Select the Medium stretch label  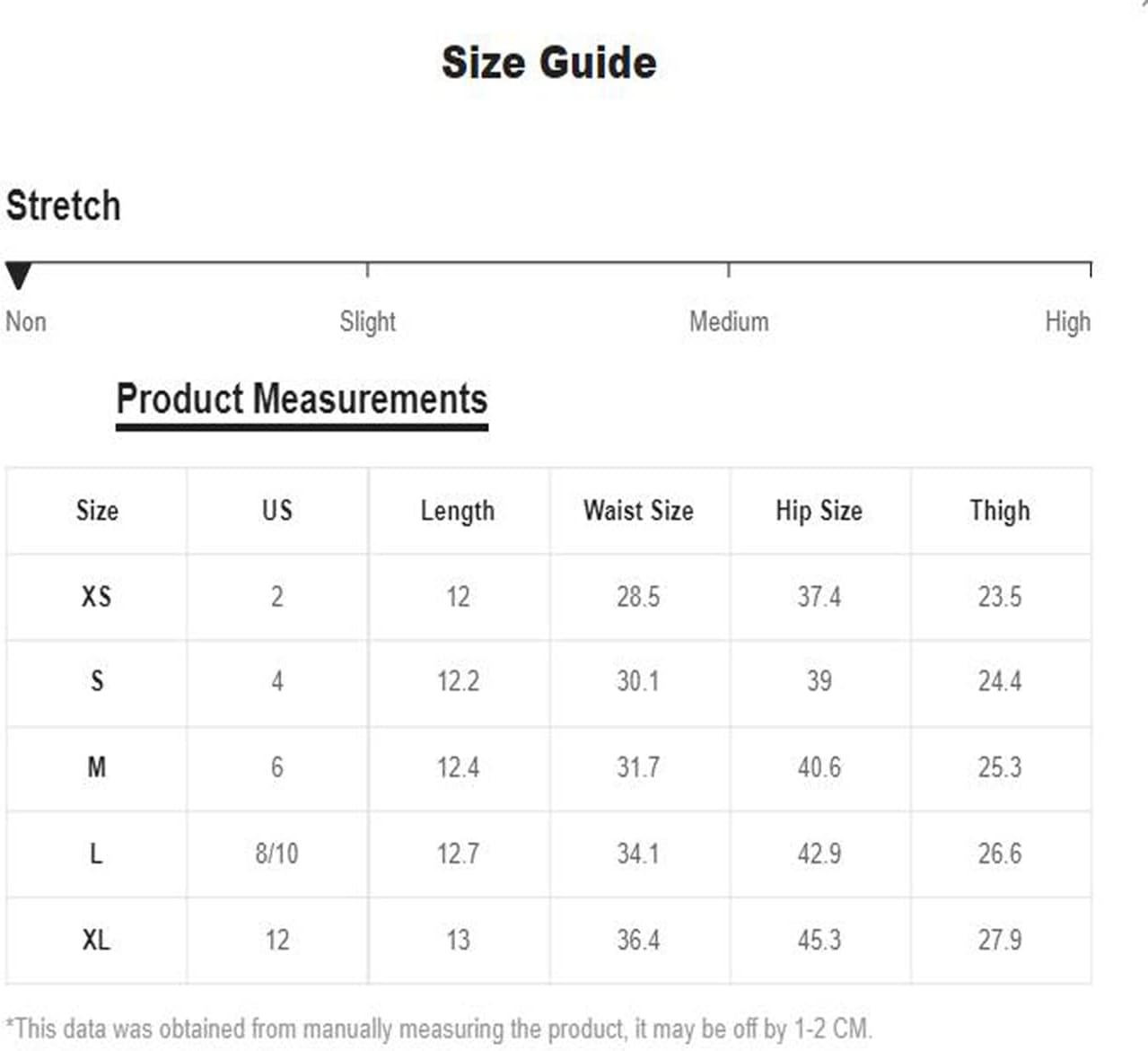pyautogui.click(x=729, y=321)
